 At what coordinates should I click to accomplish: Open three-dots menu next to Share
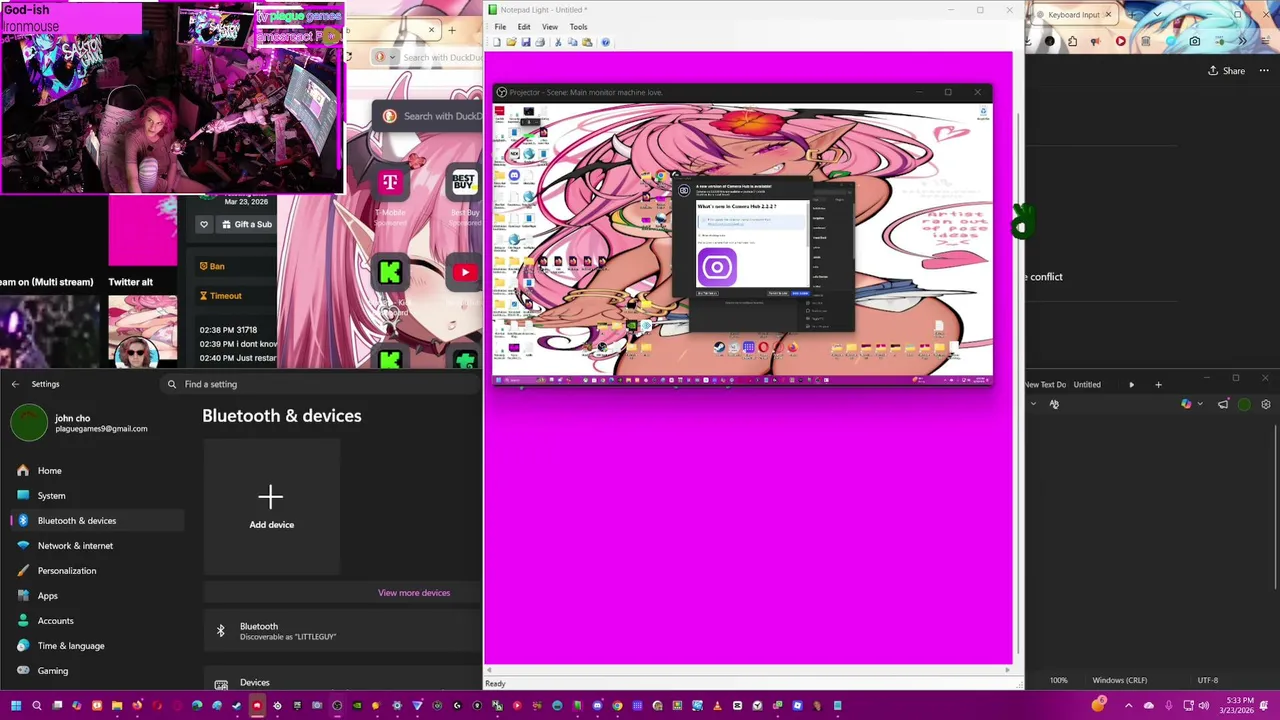pos(1266,71)
